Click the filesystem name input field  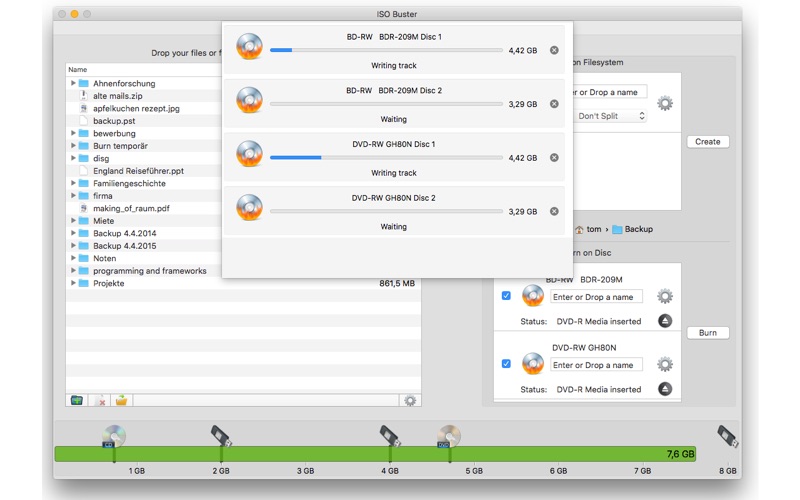coord(610,92)
